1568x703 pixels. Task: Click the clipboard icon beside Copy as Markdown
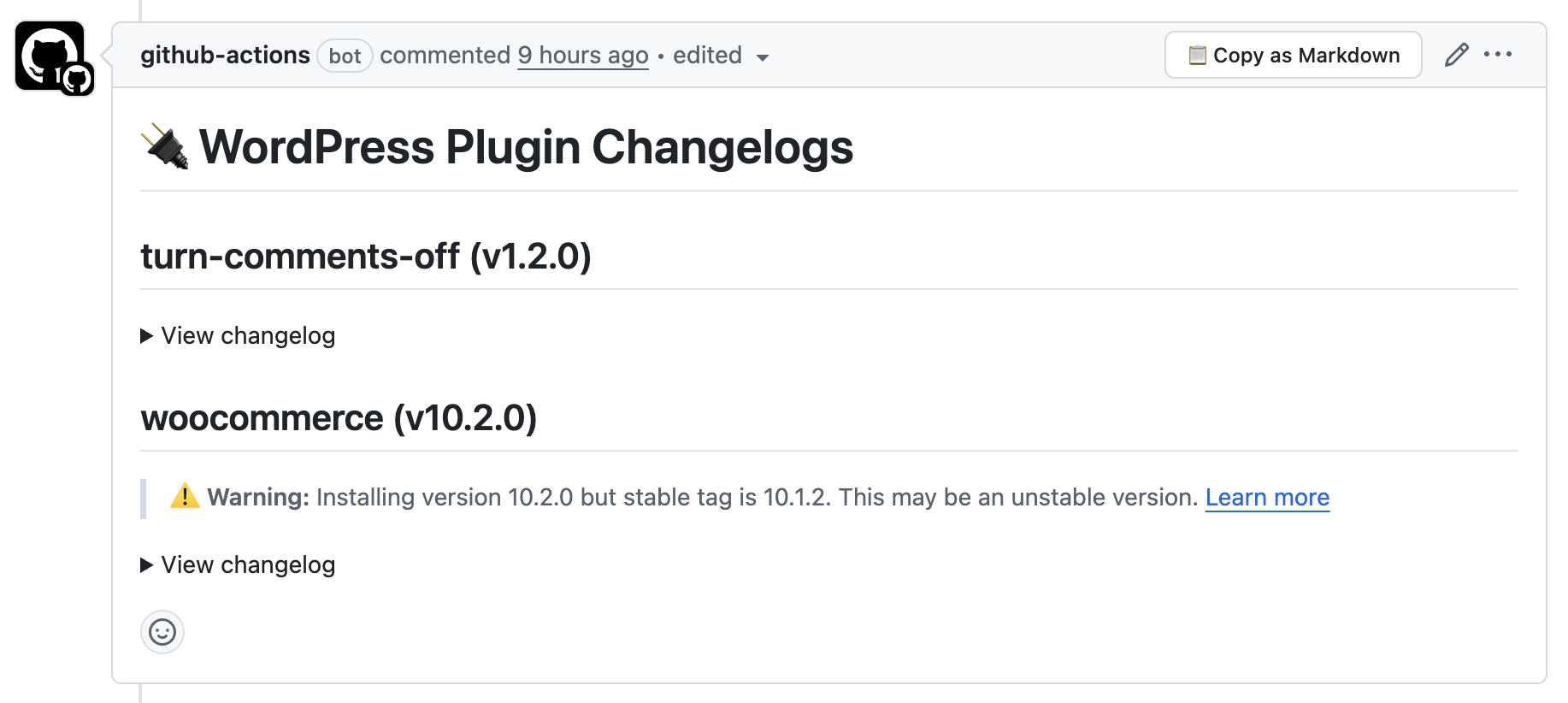[x=1196, y=55]
